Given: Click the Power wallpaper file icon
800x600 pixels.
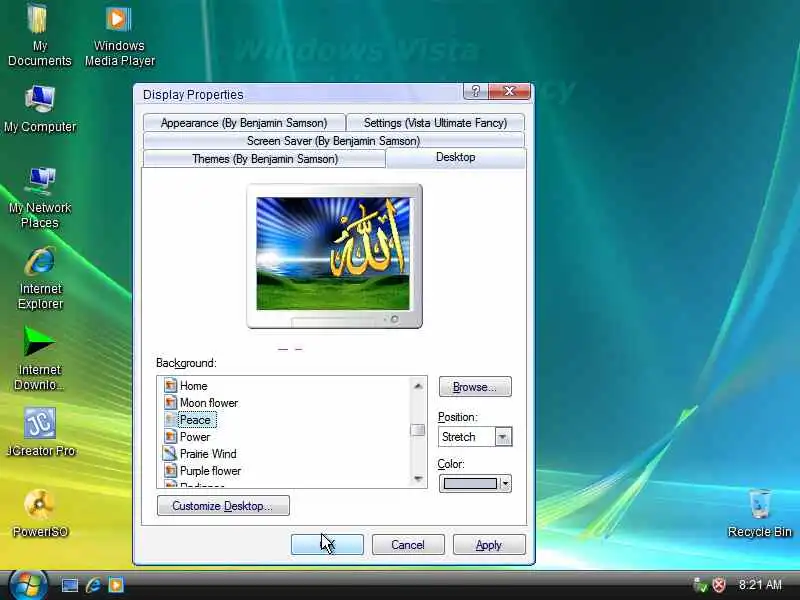Looking at the screenshot, I should (170, 437).
